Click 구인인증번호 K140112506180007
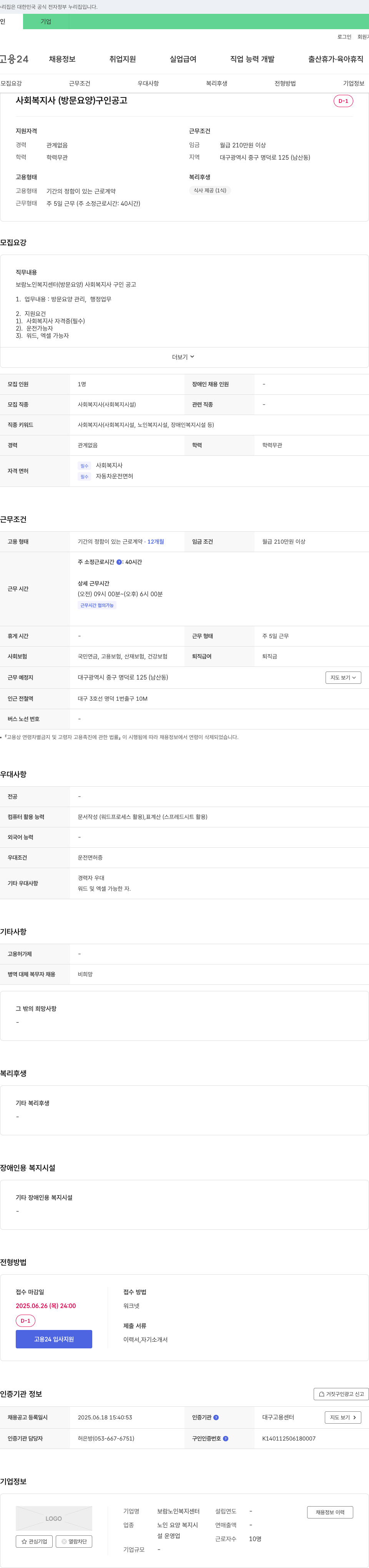The height and width of the screenshot is (1568, 369). 289,1438
